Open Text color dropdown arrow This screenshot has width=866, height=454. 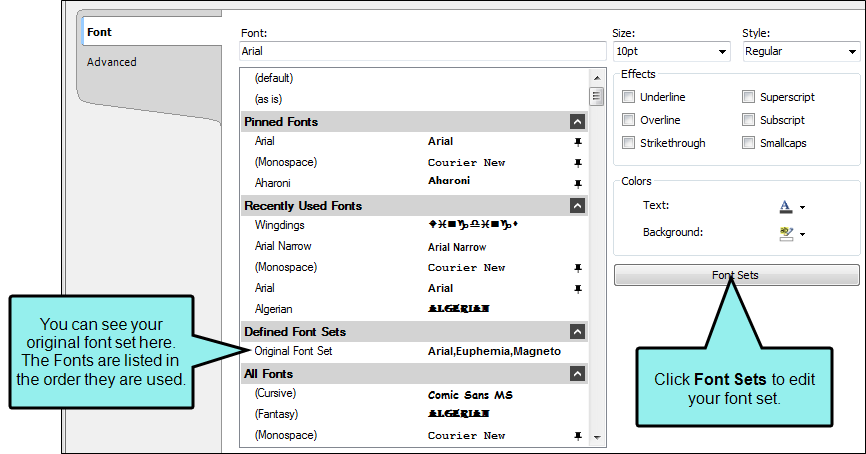click(x=802, y=208)
